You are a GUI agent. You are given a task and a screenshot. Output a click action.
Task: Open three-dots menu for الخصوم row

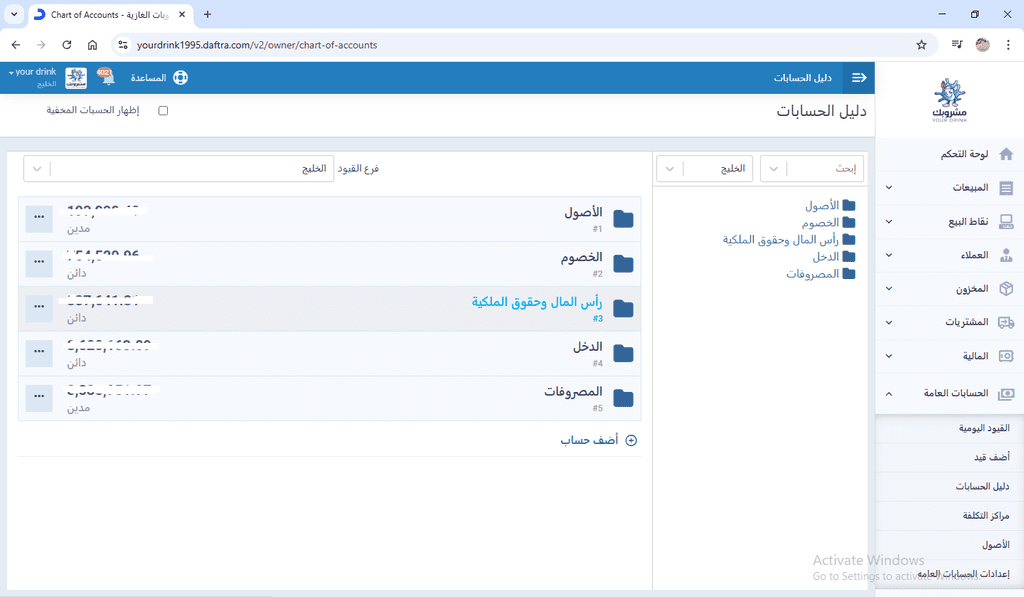(x=39, y=264)
